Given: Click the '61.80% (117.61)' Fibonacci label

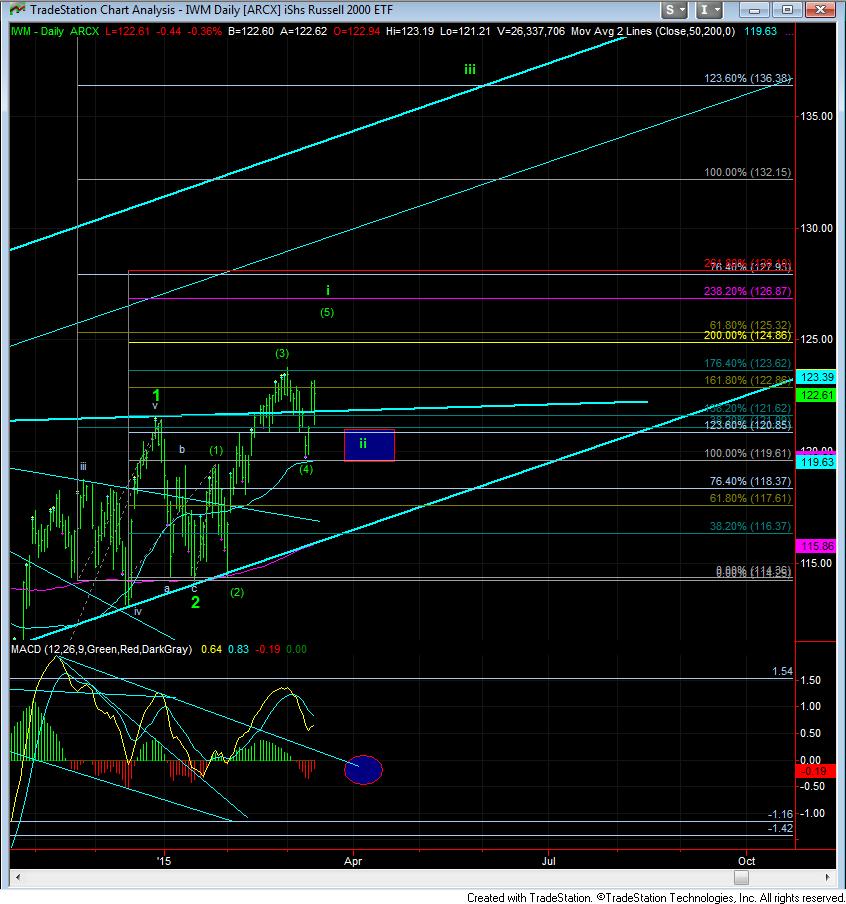Looking at the screenshot, I should 750,498.
